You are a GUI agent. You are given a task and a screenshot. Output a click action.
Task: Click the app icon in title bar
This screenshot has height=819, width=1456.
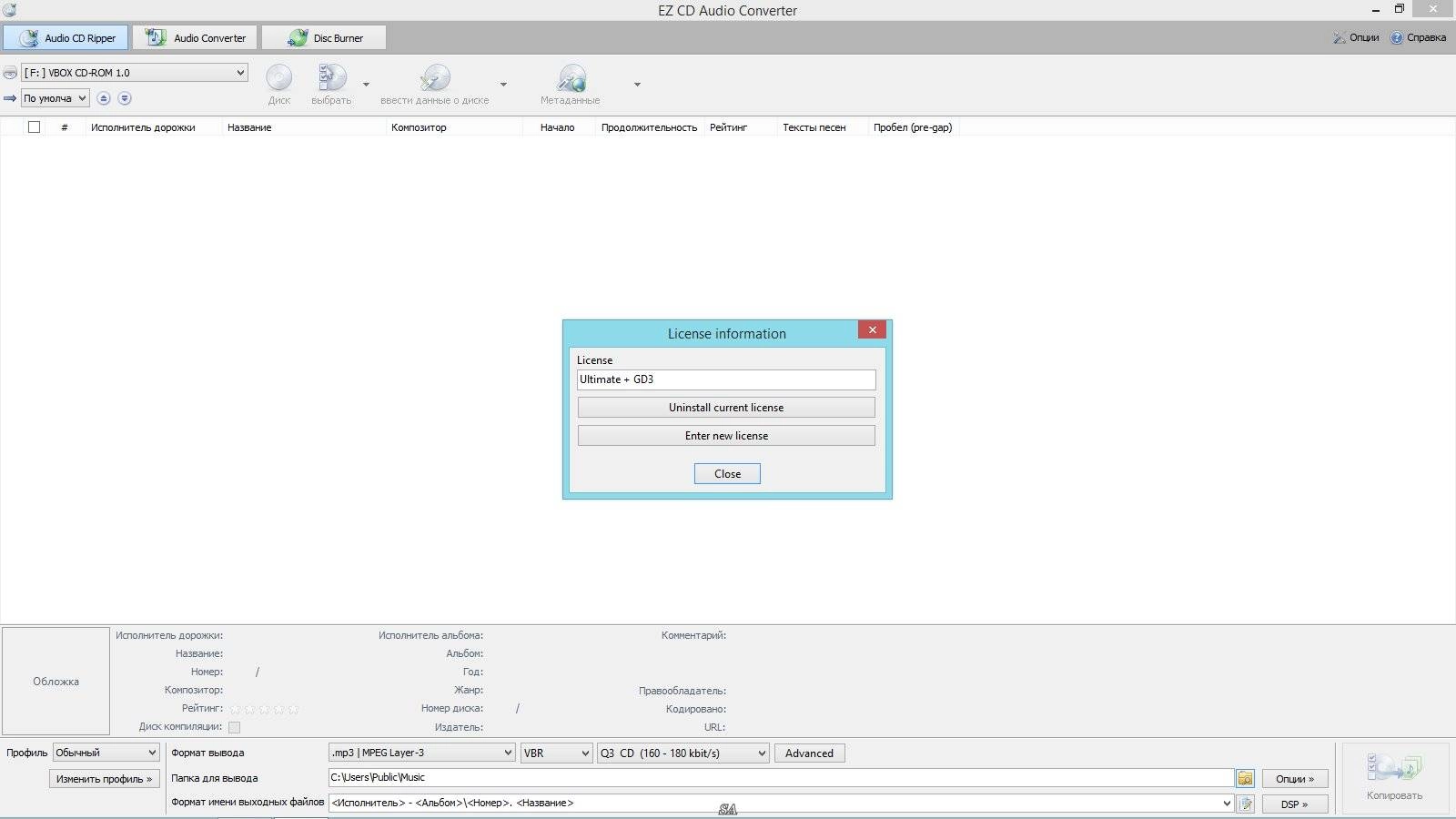coord(10,10)
